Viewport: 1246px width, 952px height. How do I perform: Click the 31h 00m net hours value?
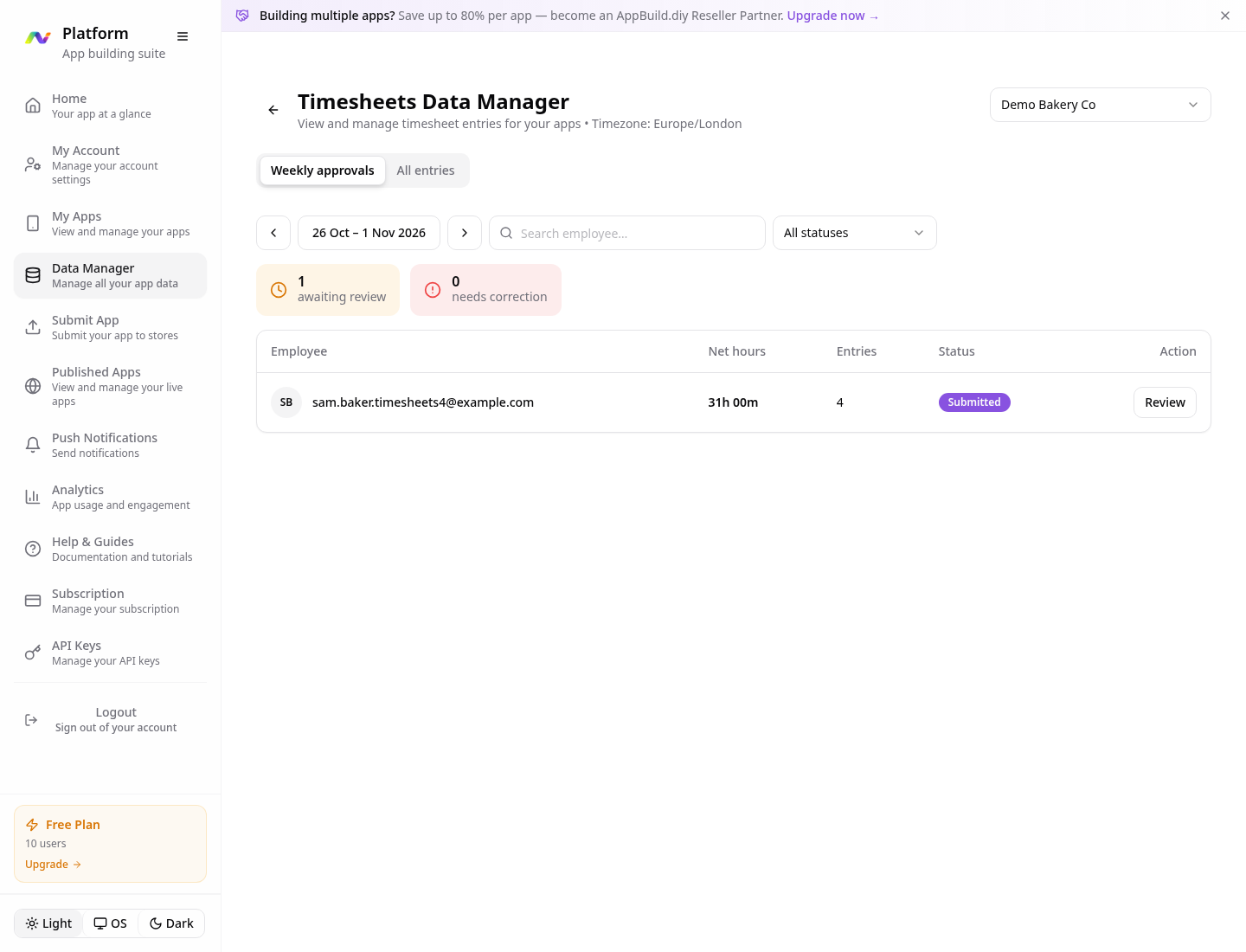click(x=733, y=402)
